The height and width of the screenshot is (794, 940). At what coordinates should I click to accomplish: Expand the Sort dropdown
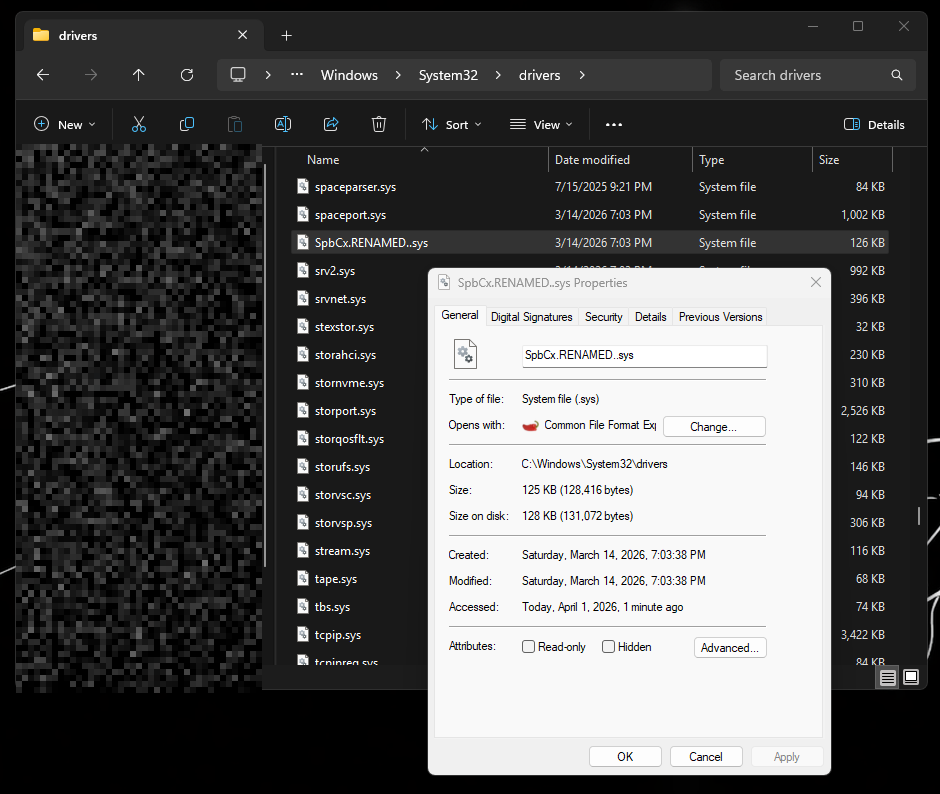[x=451, y=124]
